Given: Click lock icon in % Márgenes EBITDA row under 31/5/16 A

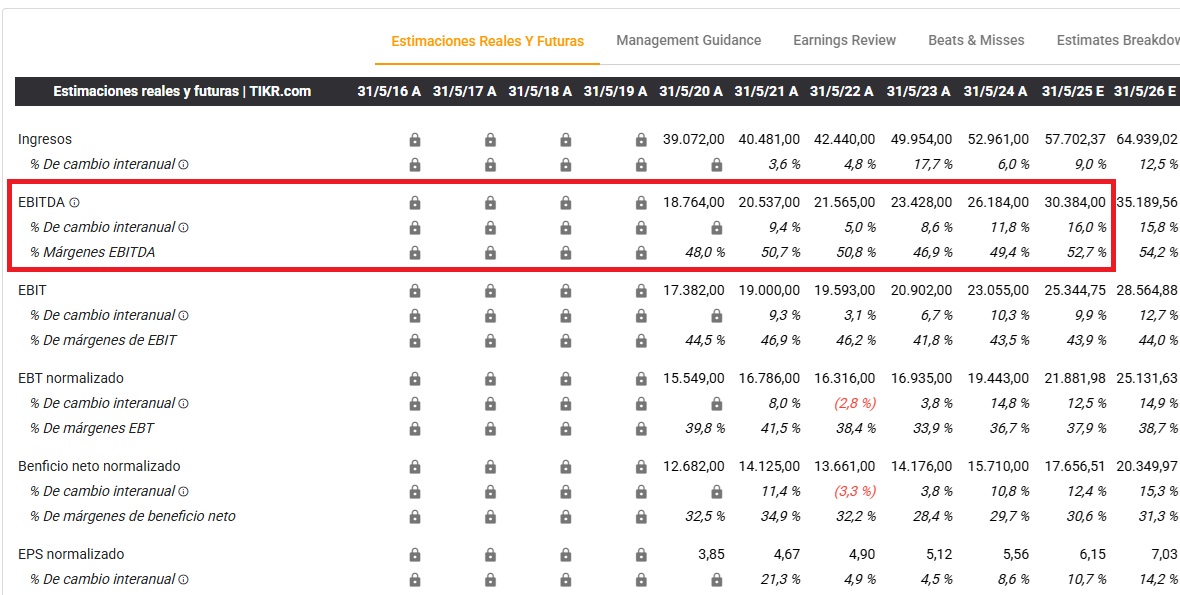Looking at the screenshot, I should pos(415,253).
